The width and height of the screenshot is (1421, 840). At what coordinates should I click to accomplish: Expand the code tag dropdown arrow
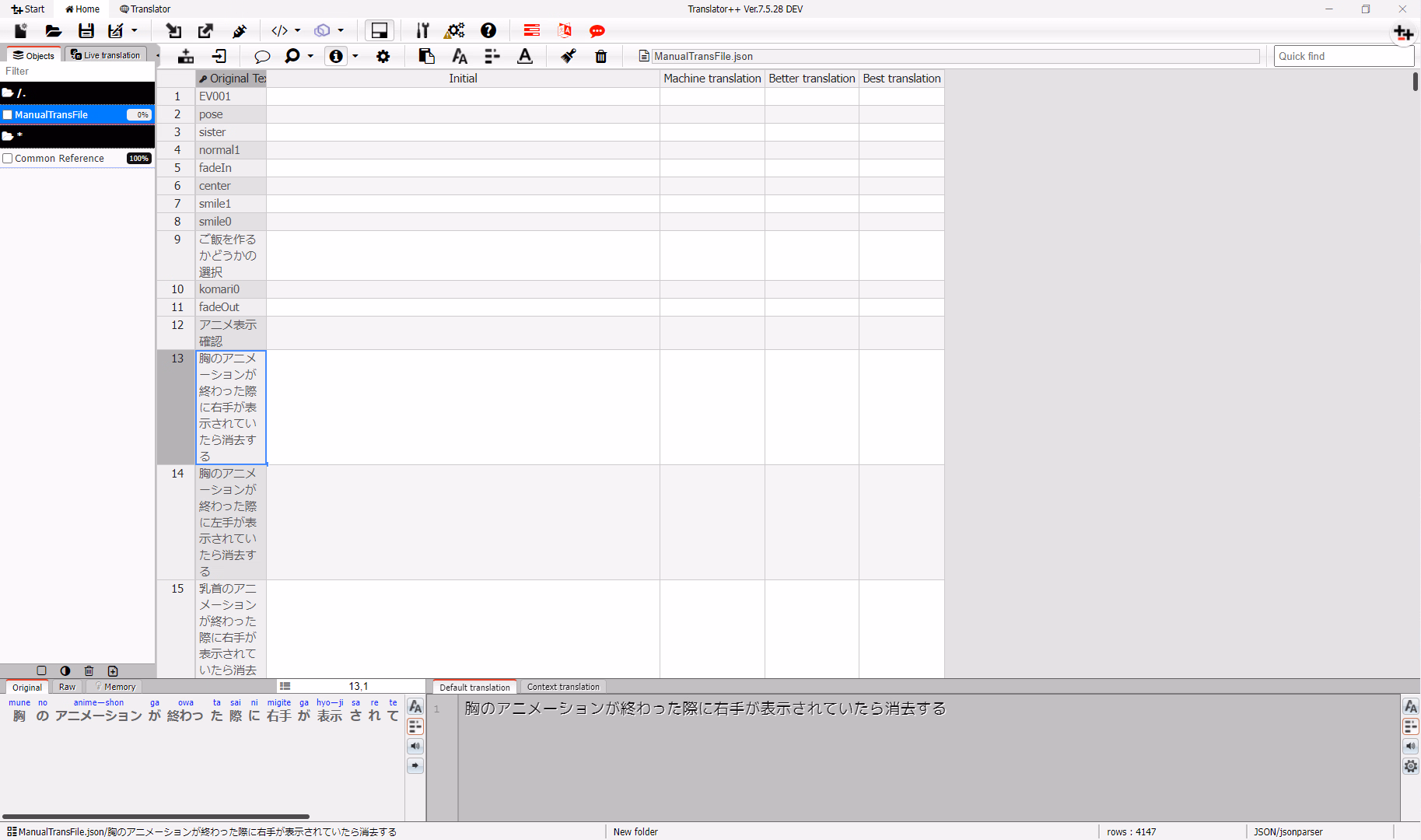coord(298,31)
